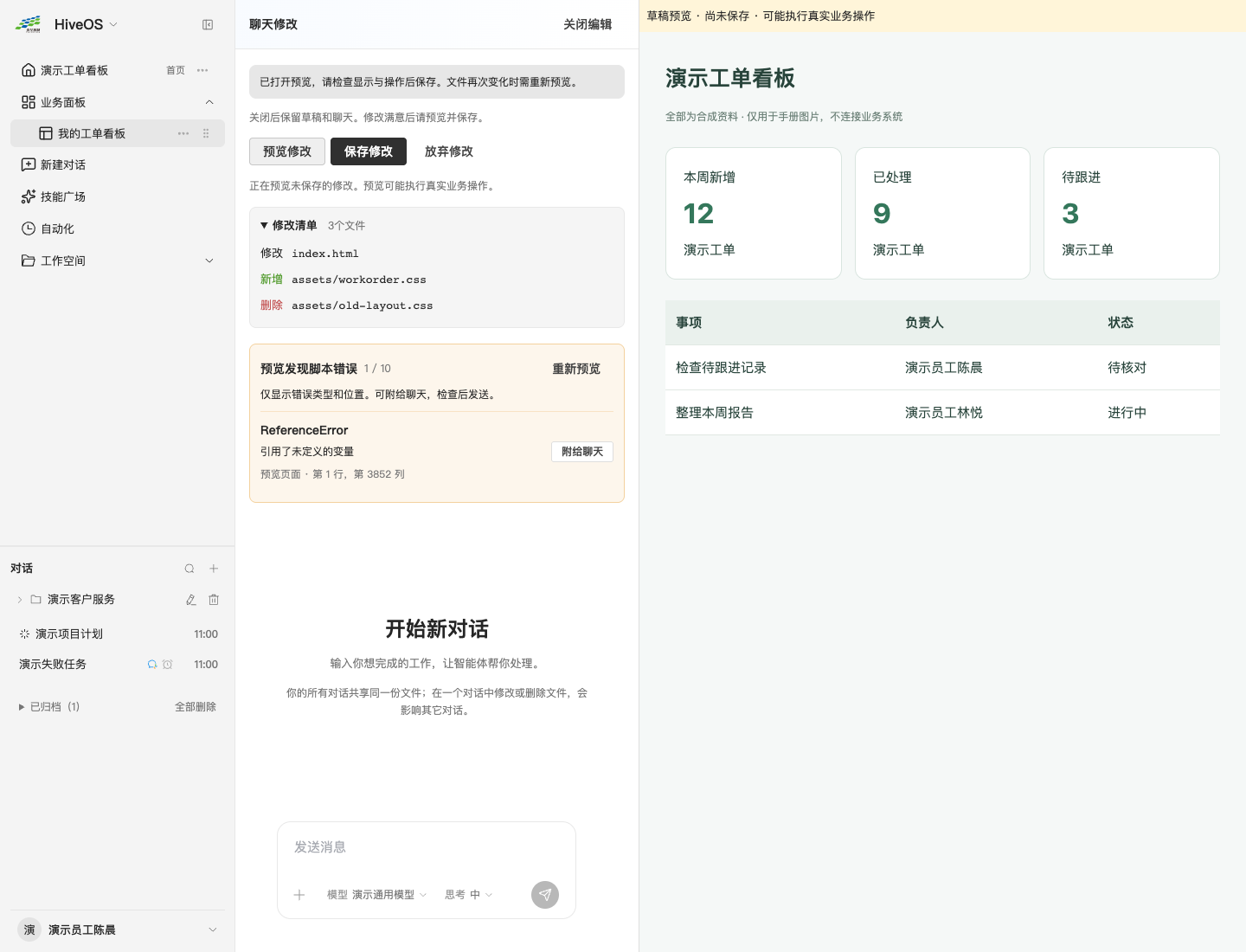Add an attachment with the composer plus icon

299,895
